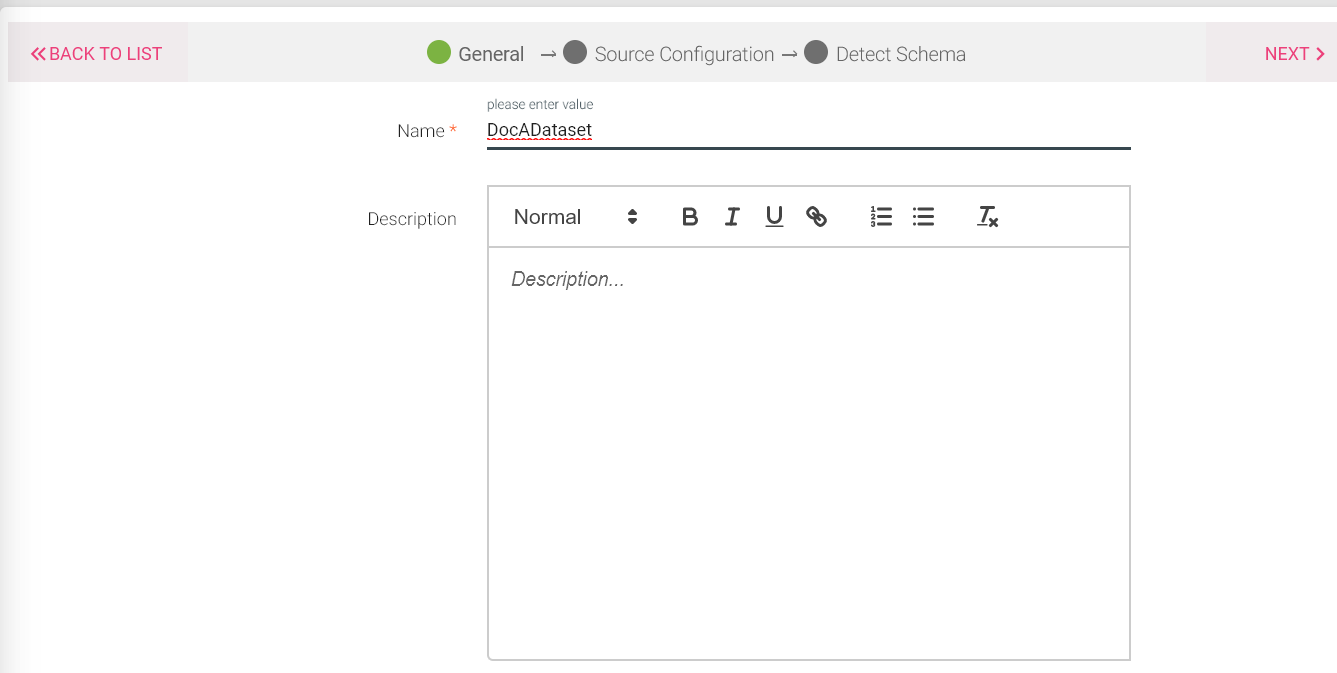
Task: Start a bulleted list in description
Action: (923, 217)
